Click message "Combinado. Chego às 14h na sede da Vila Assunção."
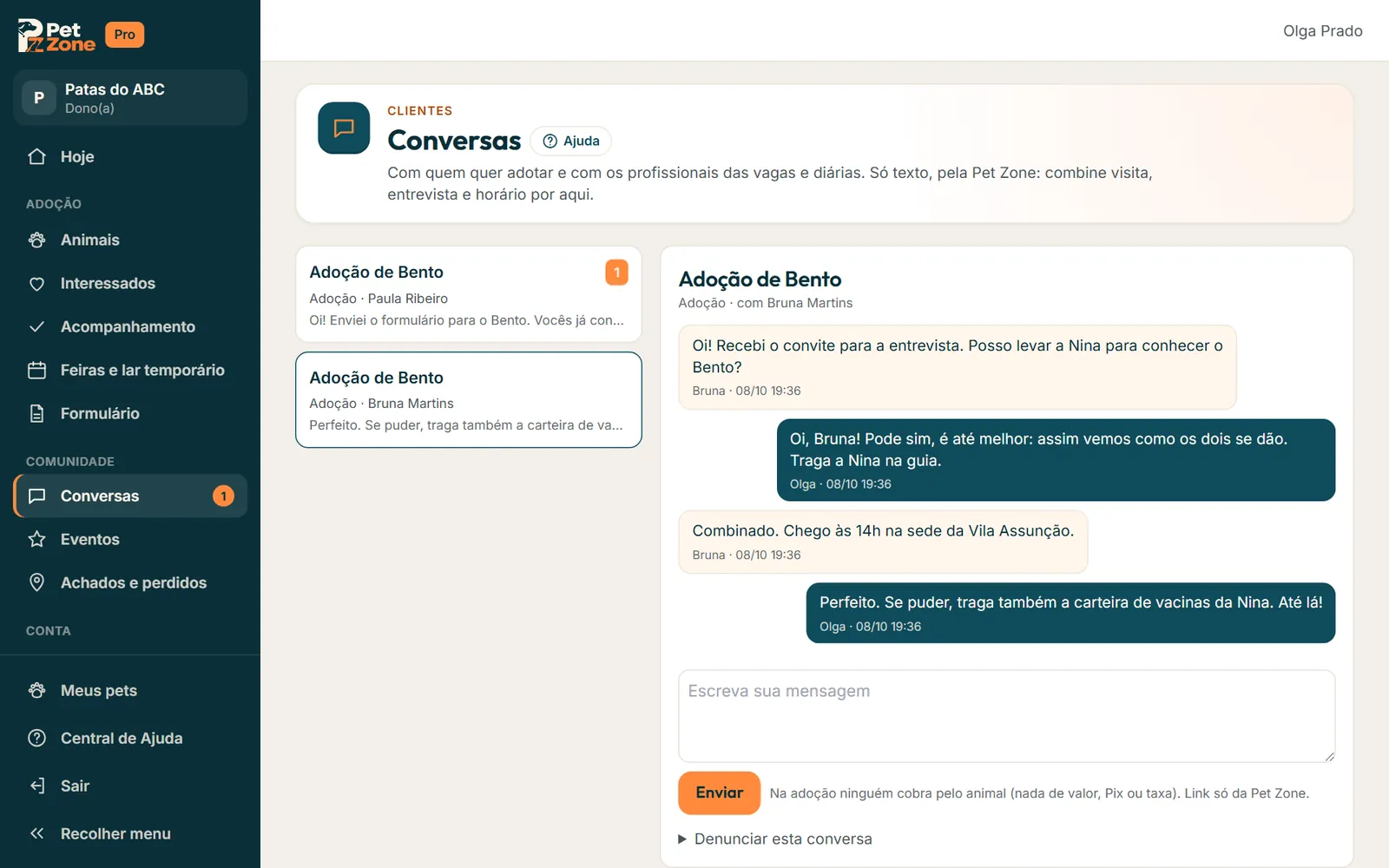1389x868 pixels. (883, 542)
